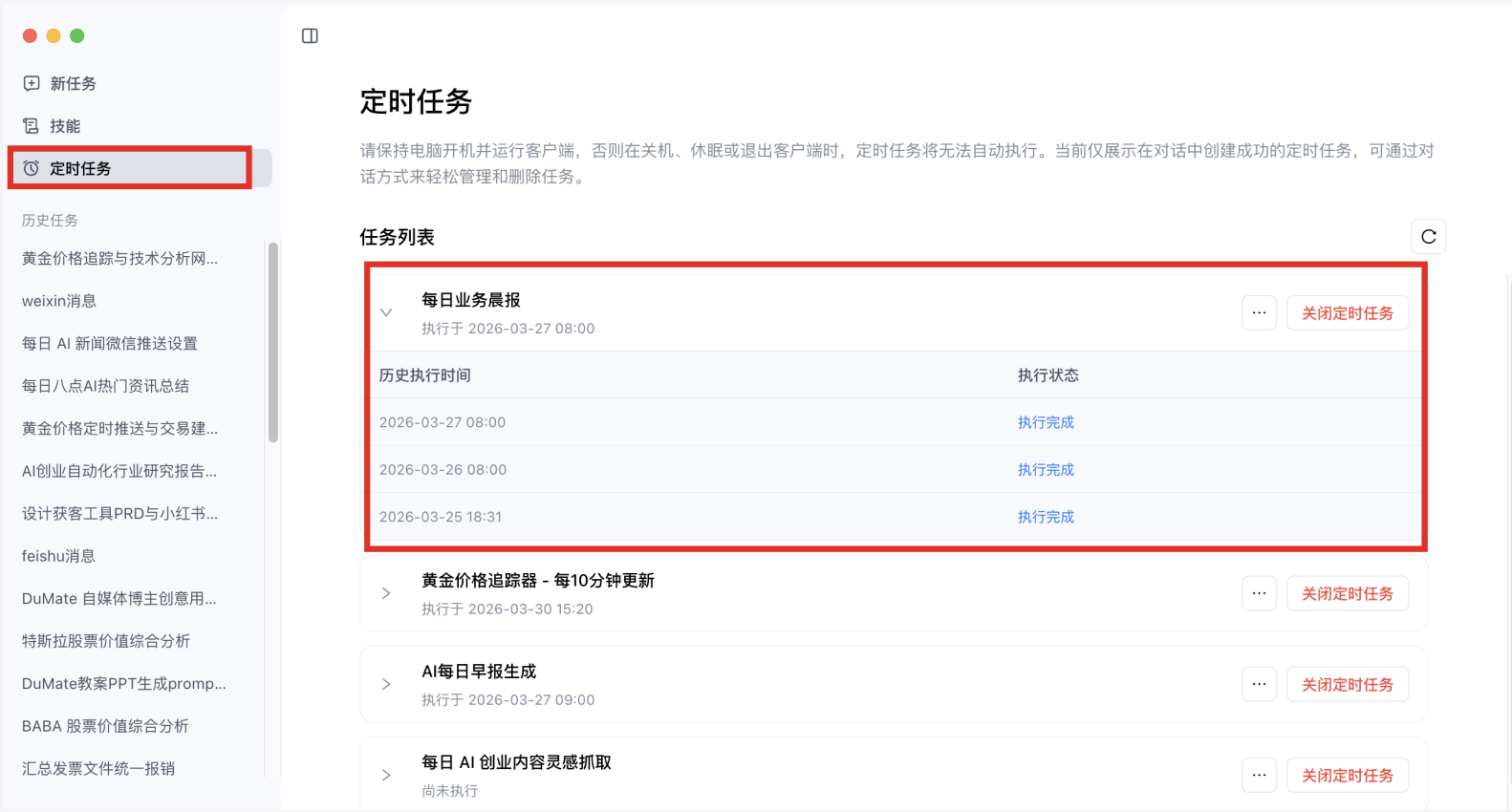Expand the AI每日早报生成 task row
1512x812 pixels.
pyautogui.click(x=386, y=684)
